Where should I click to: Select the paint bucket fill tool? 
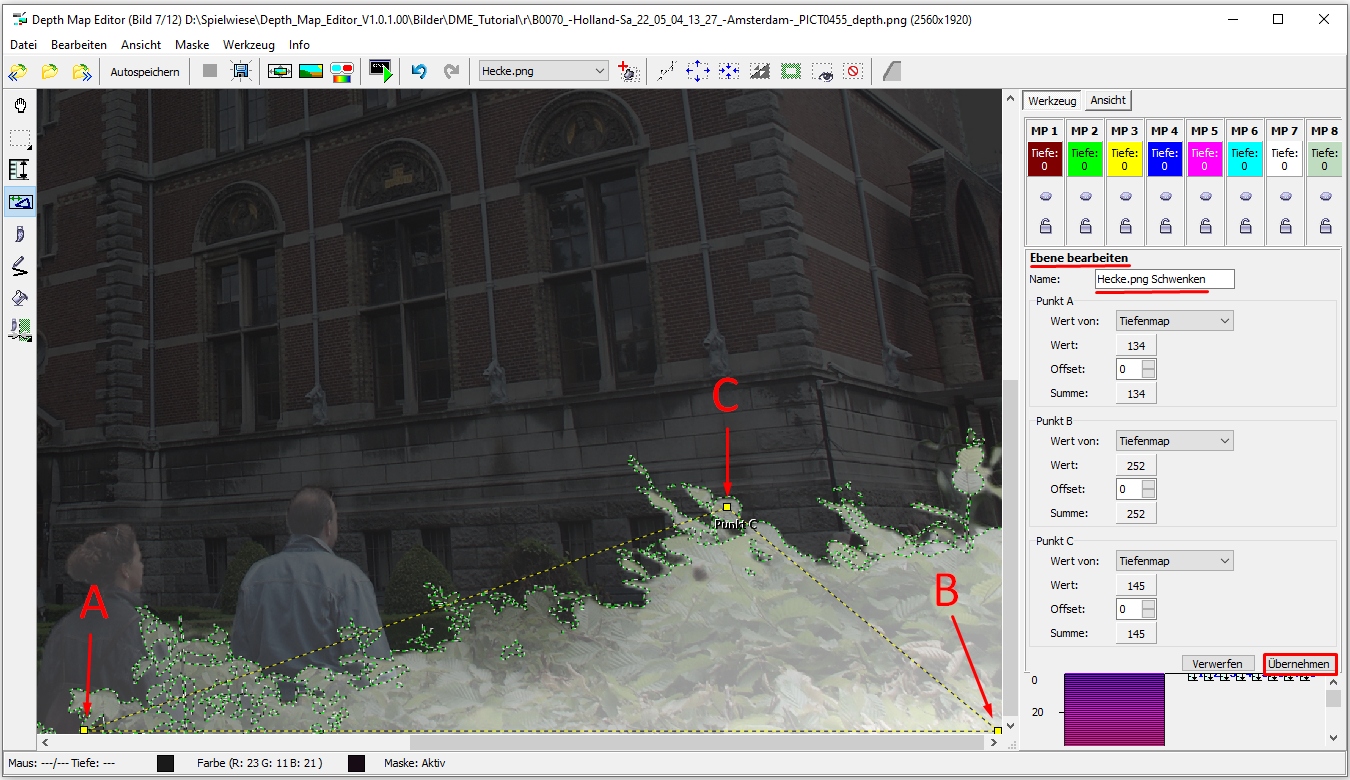20,298
